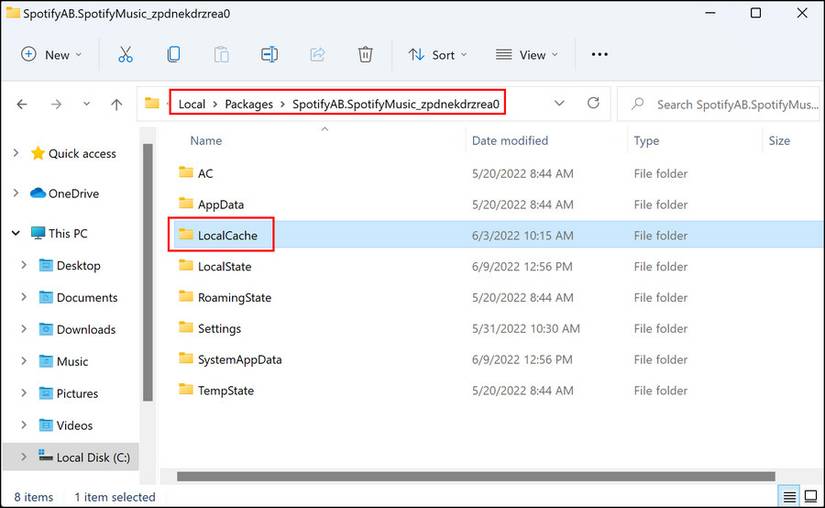Refresh the current folder
The height and width of the screenshot is (508, 825).
click(x=593, y=103)
